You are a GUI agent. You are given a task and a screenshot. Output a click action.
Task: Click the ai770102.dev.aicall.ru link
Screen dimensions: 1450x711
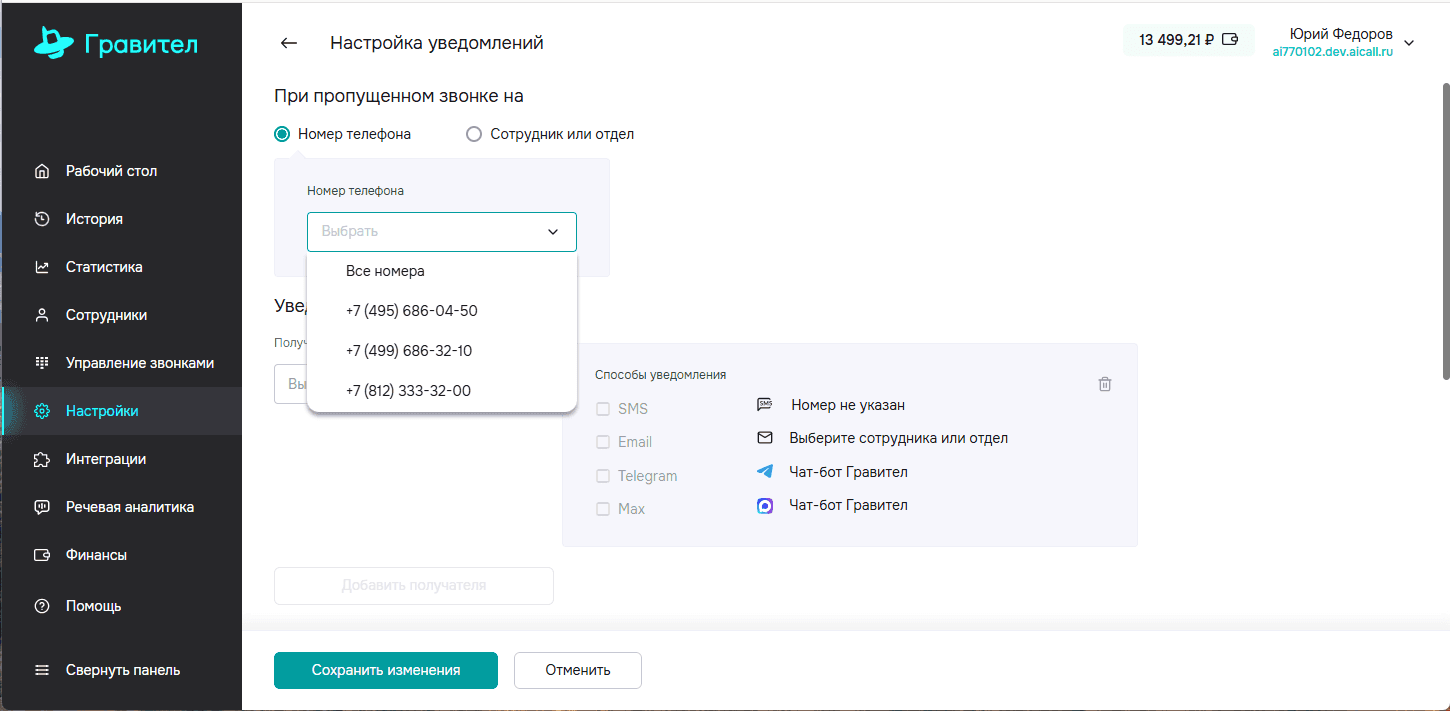click(1333, 52)
